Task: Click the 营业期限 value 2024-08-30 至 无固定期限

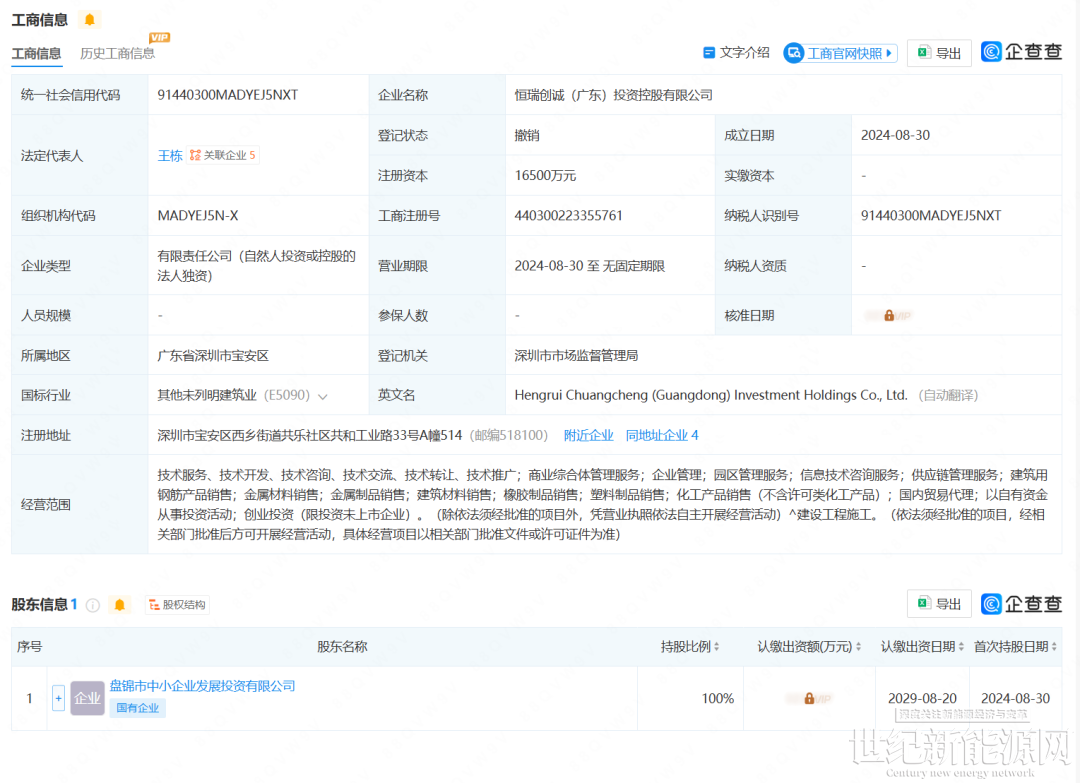Action: click(590, 266)
